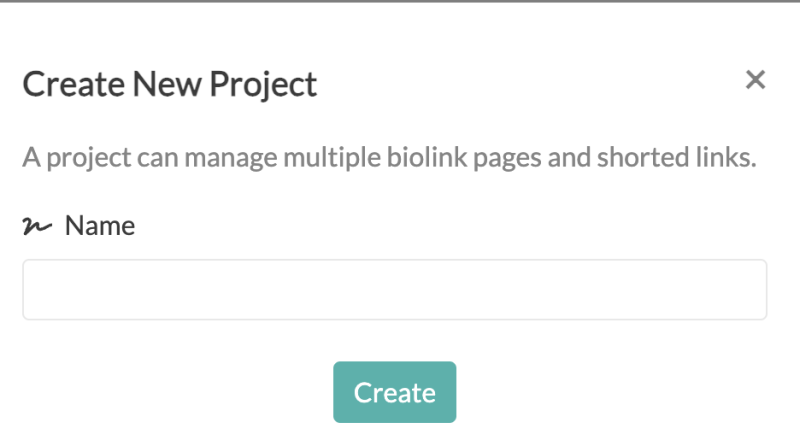Screen dimensions: 800x446
Task: Click the teal Create submit button
Action: point(394,392)
